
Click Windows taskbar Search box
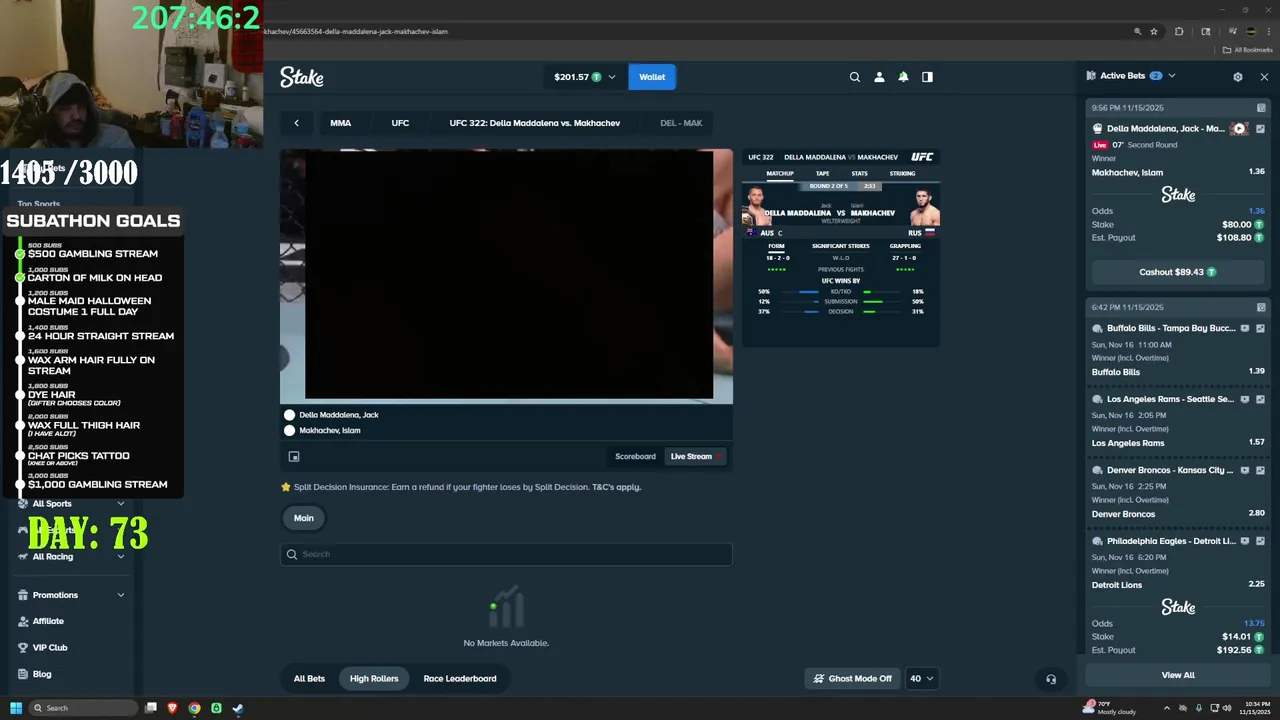[x=84, y=708]
